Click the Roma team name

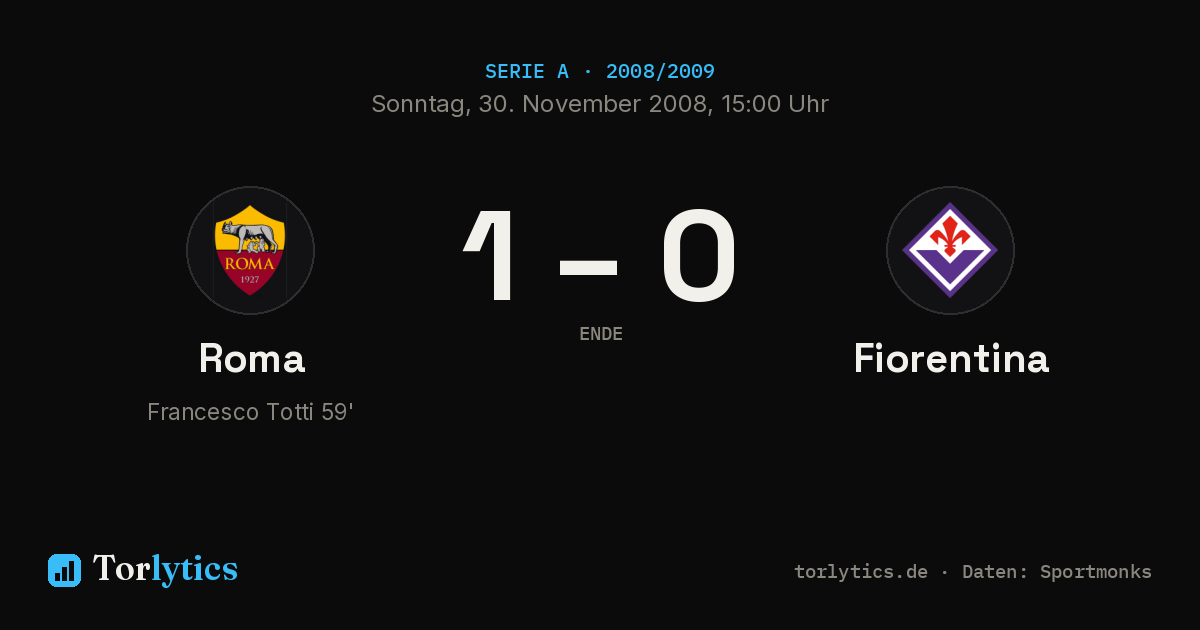click(251, 358)
